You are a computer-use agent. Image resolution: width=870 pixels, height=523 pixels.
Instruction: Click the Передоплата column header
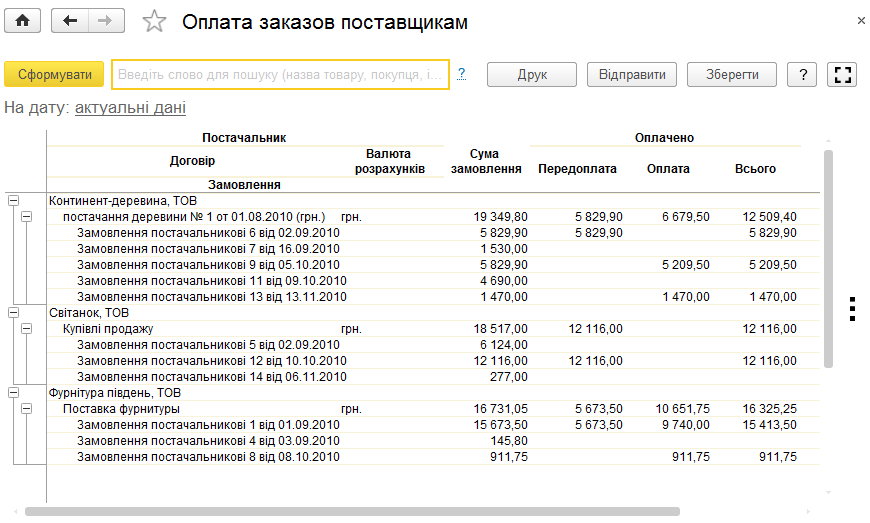(577, 169)
